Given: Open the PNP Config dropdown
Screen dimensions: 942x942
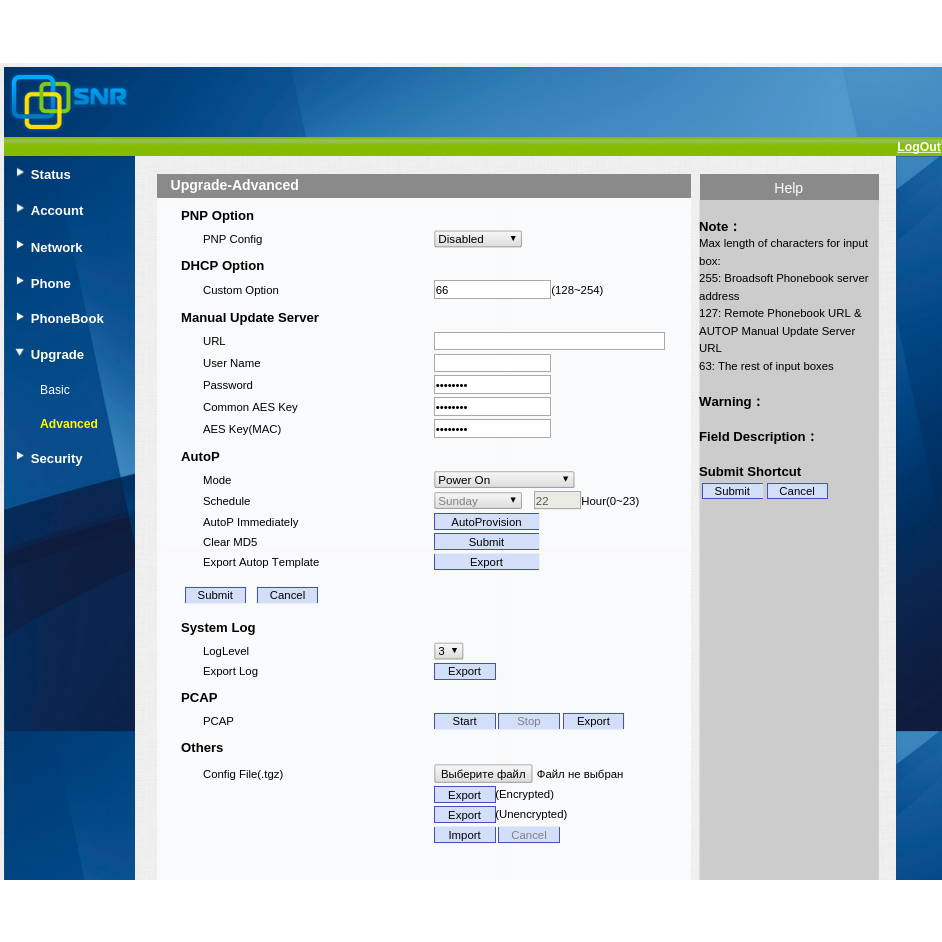Looking at the screenshot, I should tap(477, 239).
